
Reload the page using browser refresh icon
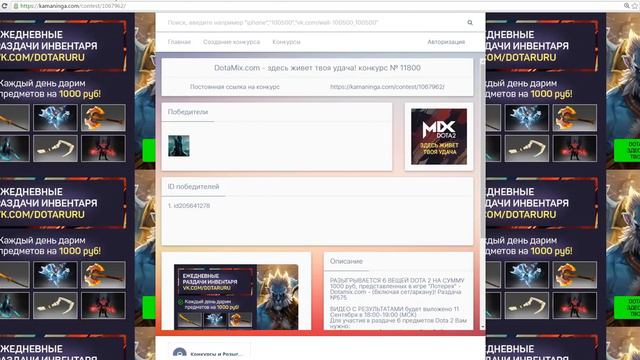4,6
